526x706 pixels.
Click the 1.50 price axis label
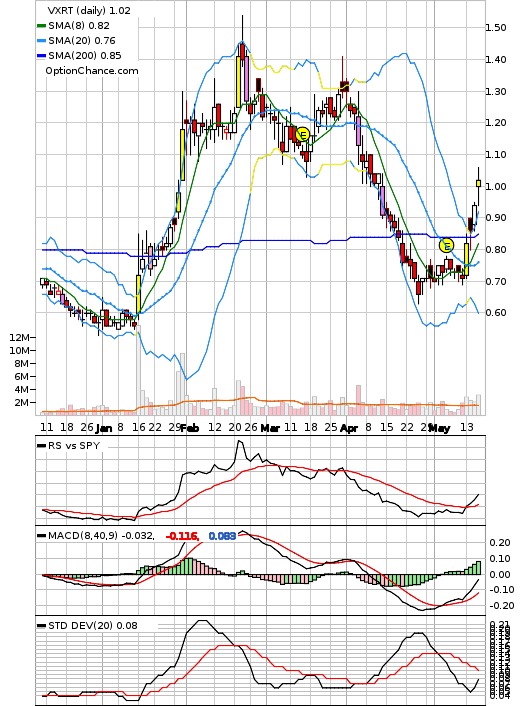(x=496, y=27)
